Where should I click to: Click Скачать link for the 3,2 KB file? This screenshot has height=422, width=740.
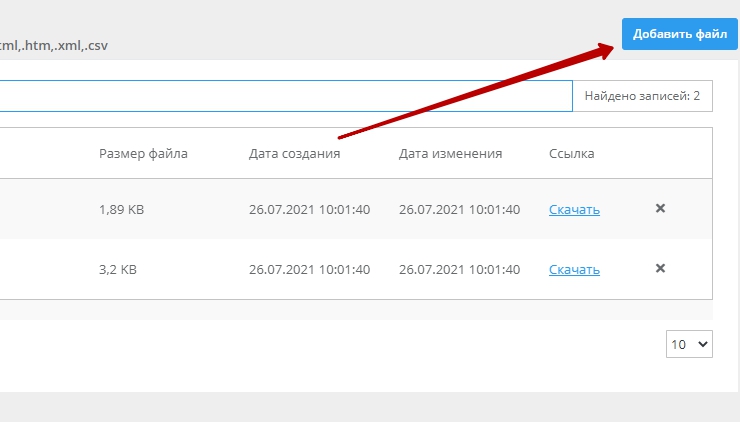(574, 270)
